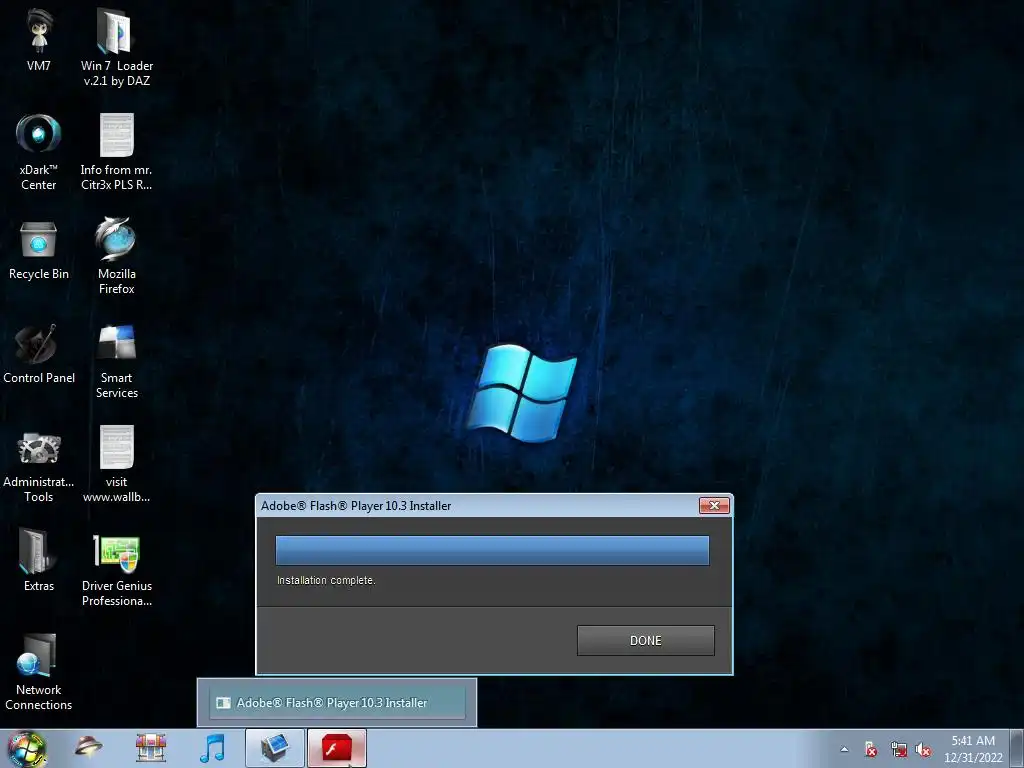Click the Show Desktop strip
The height and width of the screenshot is (768, 1024).
(1019, 748)
